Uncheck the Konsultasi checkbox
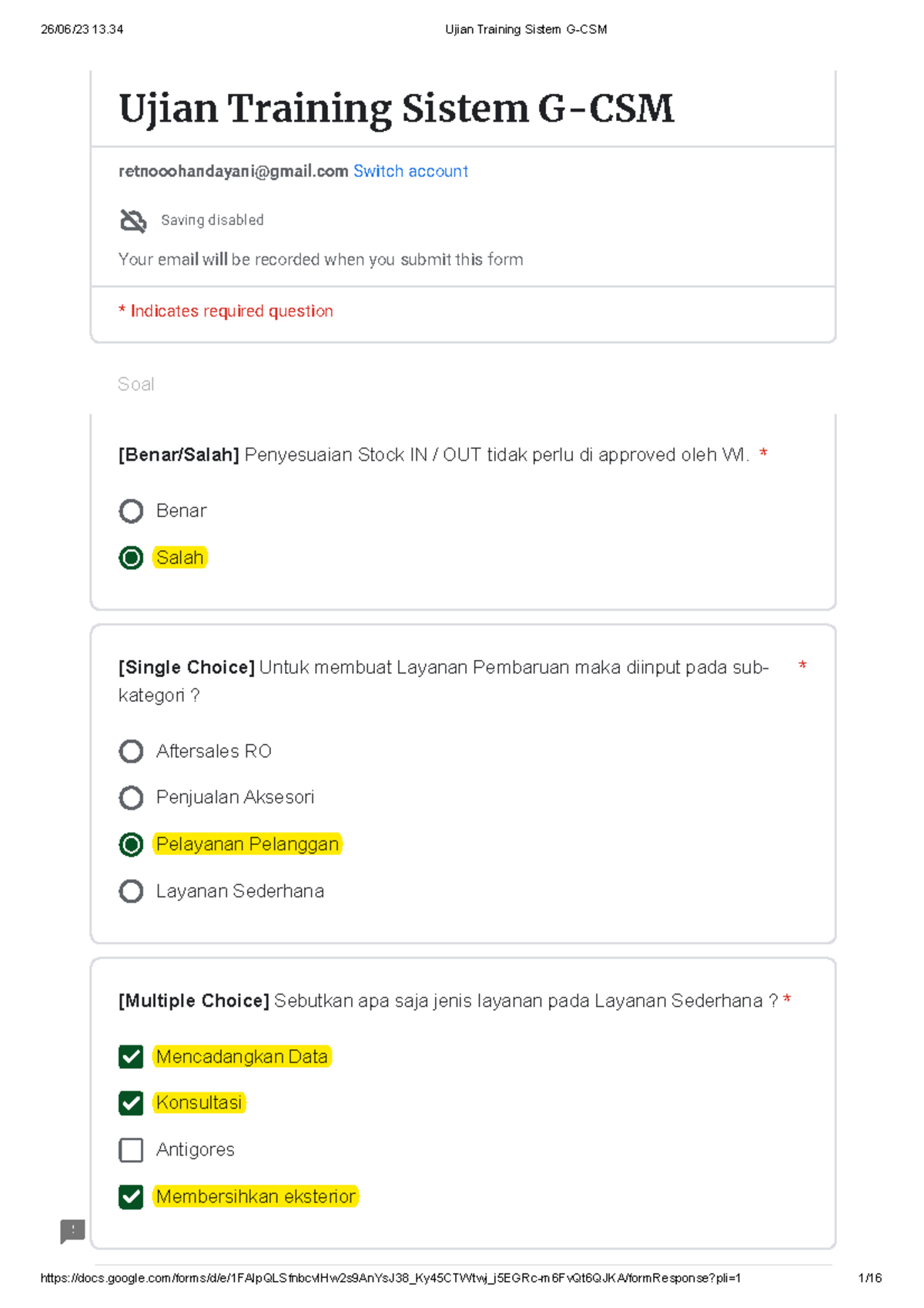Screen dimensions: 924x1308 131,1103
